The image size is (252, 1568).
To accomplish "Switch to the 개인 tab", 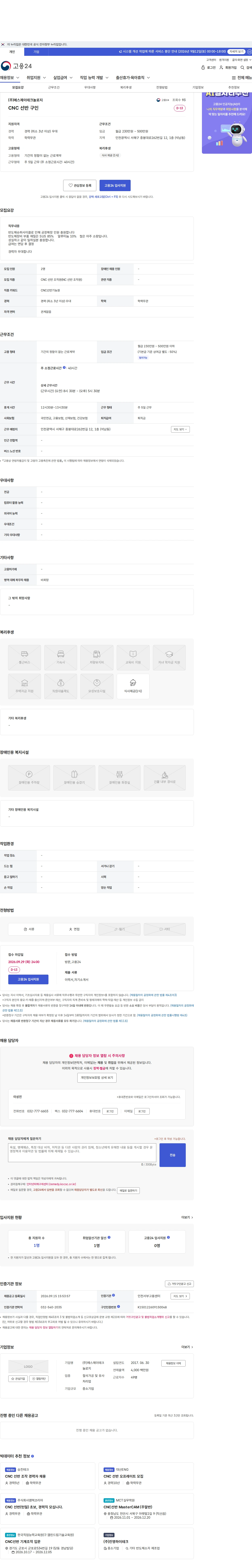I will tap(12, 52).
